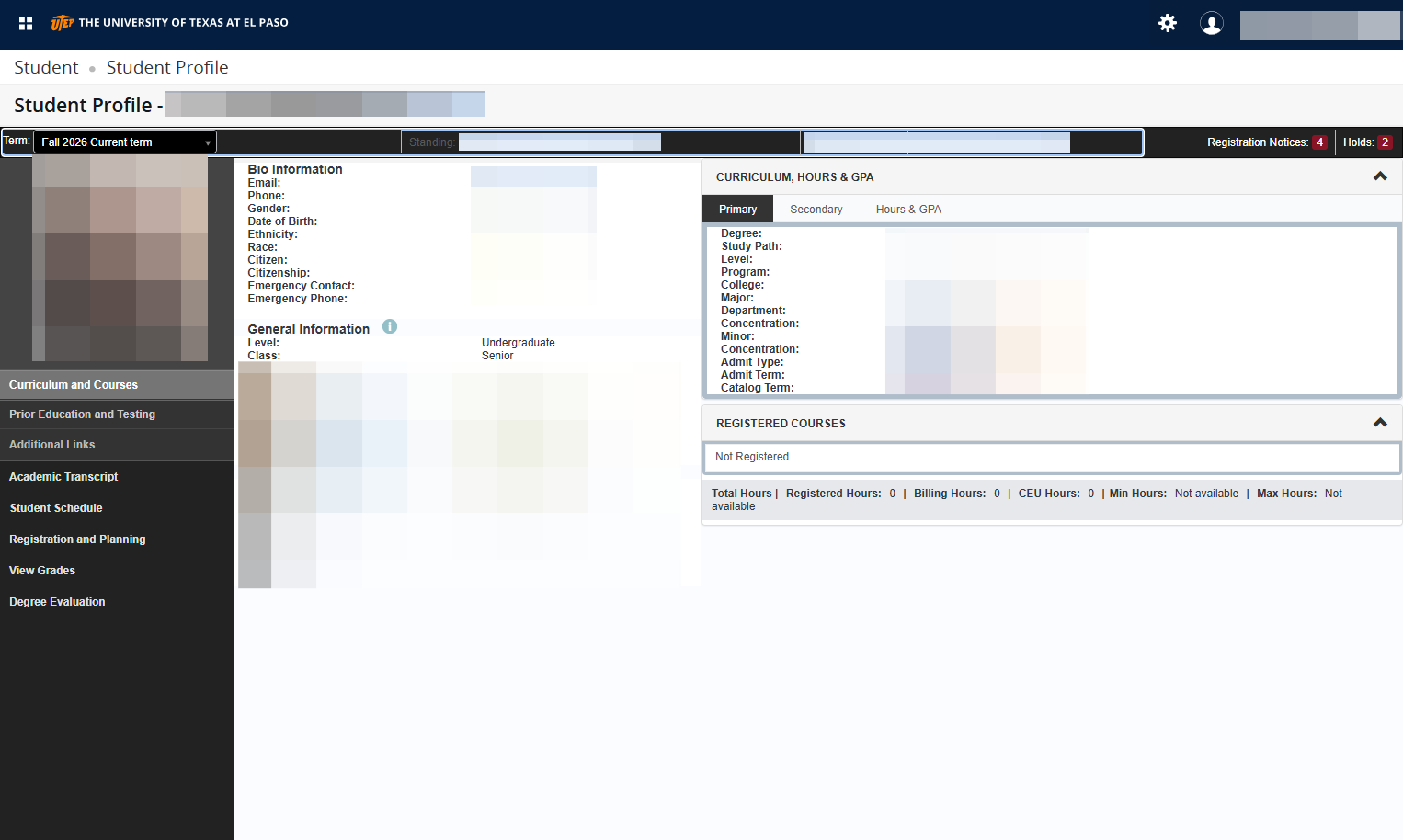
Task: Select the Senior class value
Action: (x=497, y=356)
